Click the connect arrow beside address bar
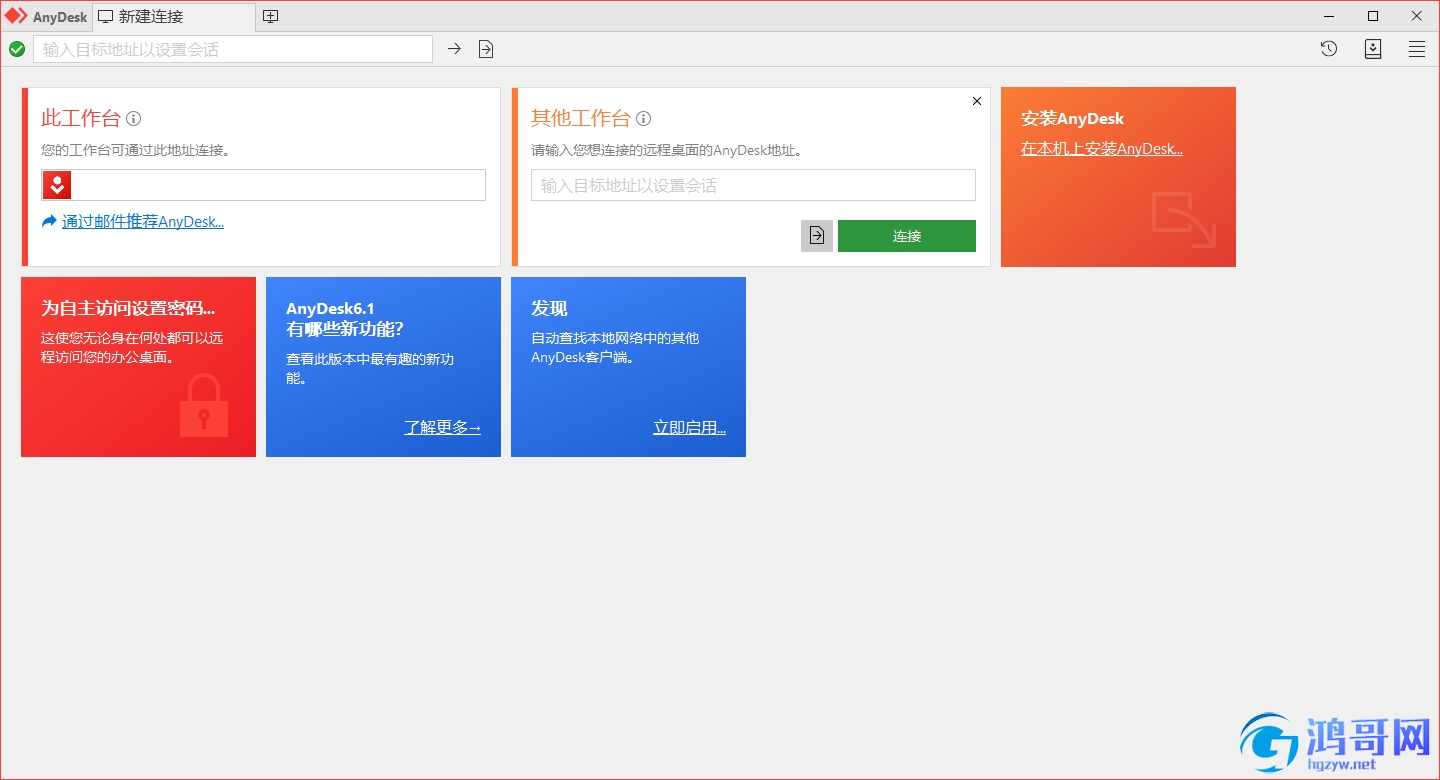The image size is (1440, 780). tap(454, 49)
